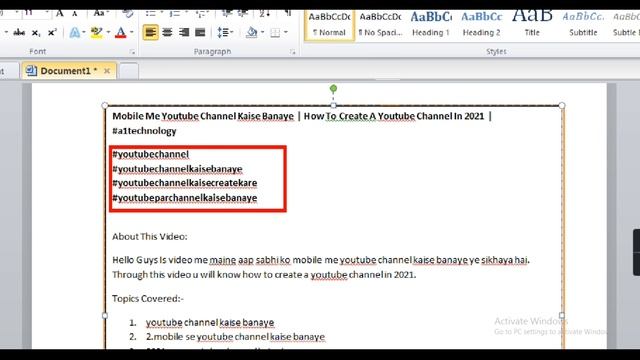Apply paragraph shading paint bucket
640x360 pixels.
(x=251, y=32)
